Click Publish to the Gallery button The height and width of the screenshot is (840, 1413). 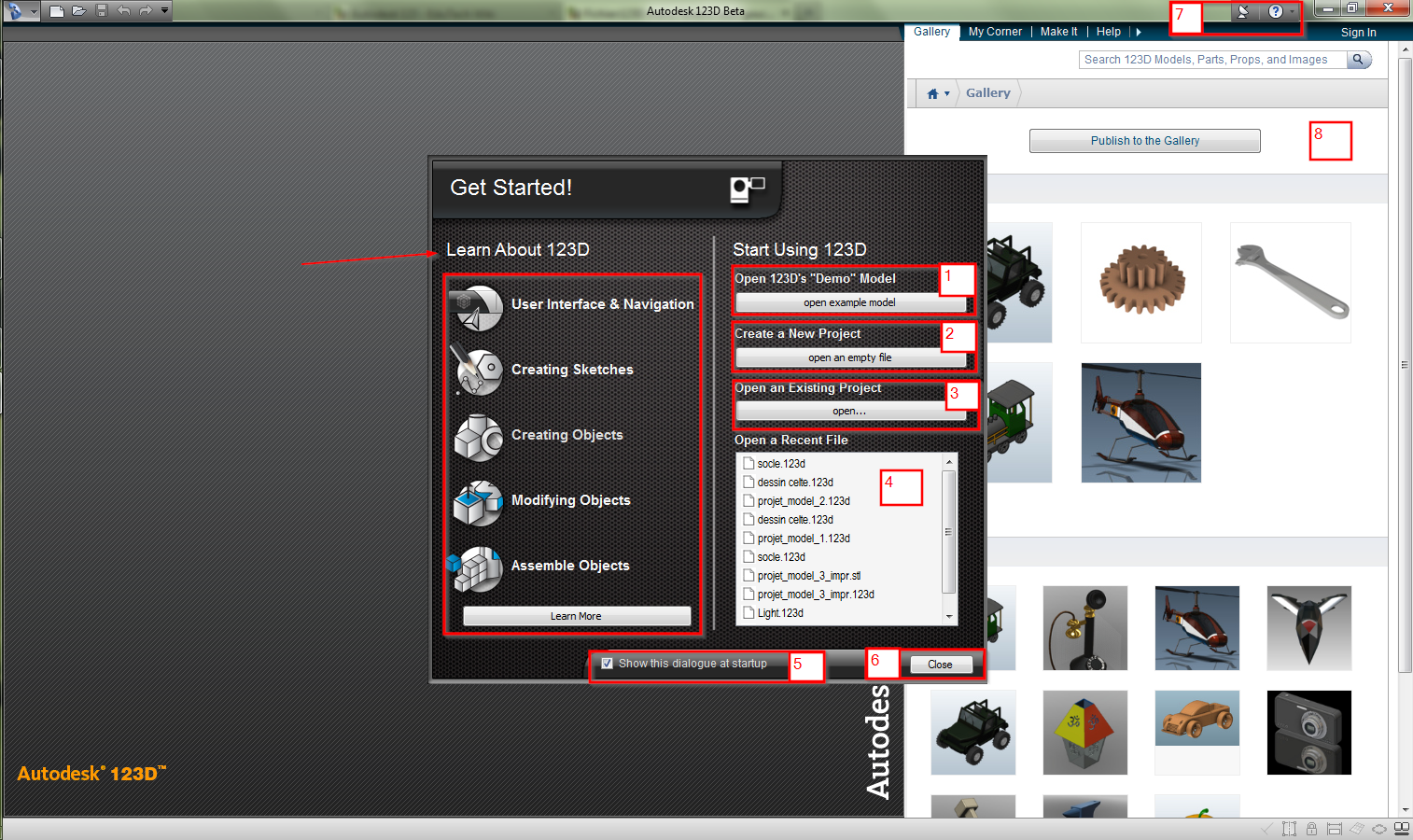click(x=1144, y=141)
